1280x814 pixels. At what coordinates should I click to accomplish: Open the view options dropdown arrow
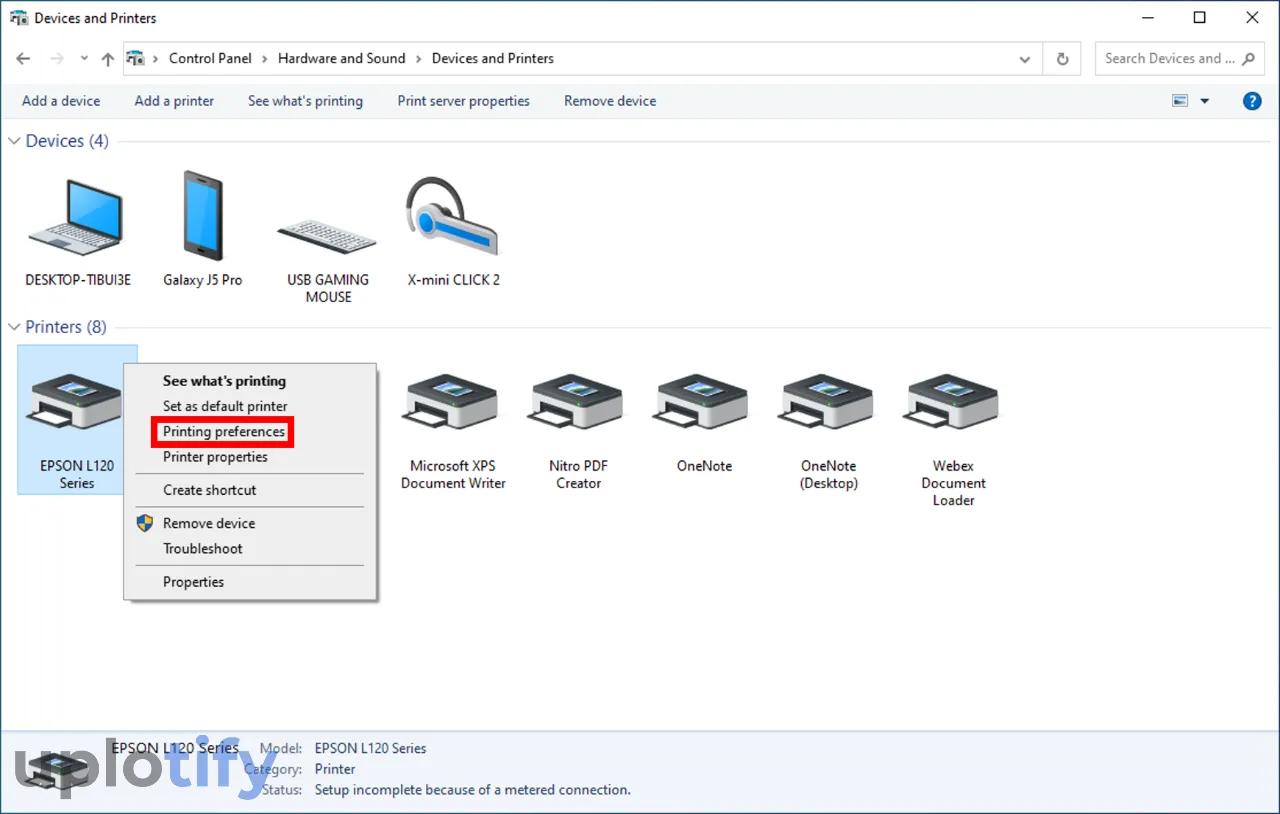[1204, 101]
